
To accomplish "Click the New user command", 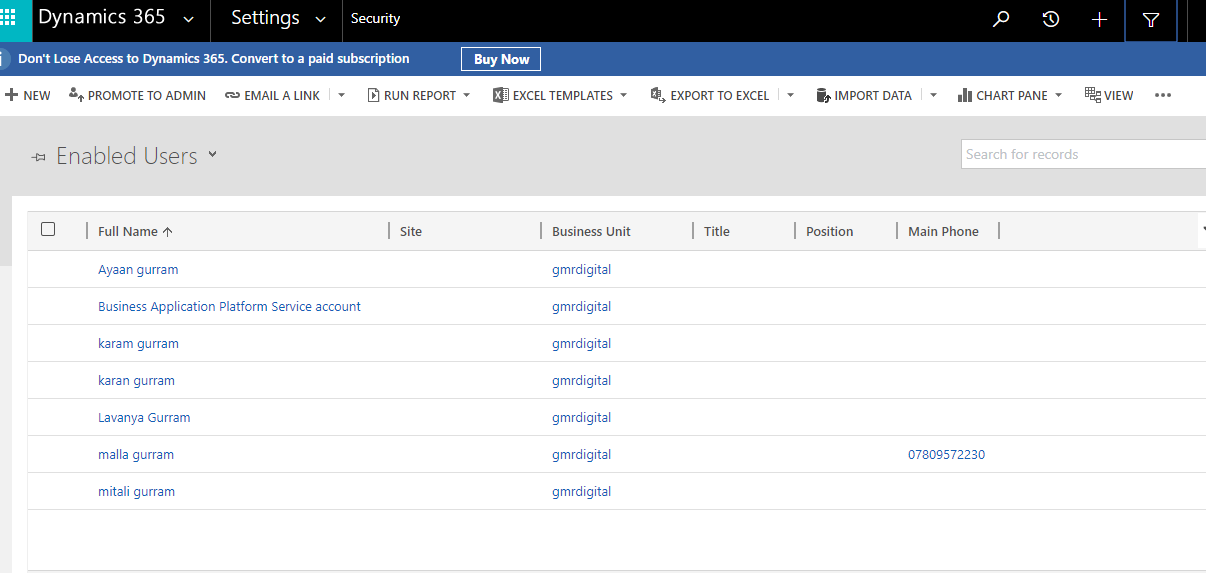I will tap(28, 96).
